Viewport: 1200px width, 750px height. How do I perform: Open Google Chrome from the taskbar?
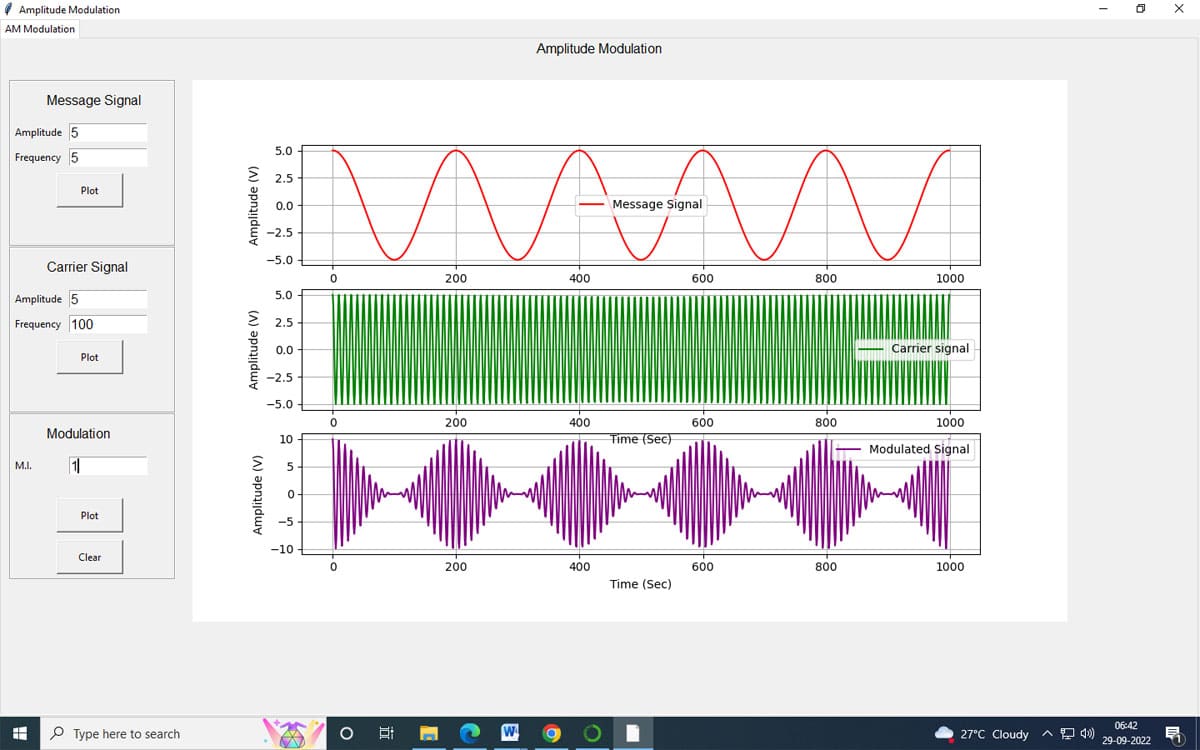pyautogui.click(x=551, y=733)
